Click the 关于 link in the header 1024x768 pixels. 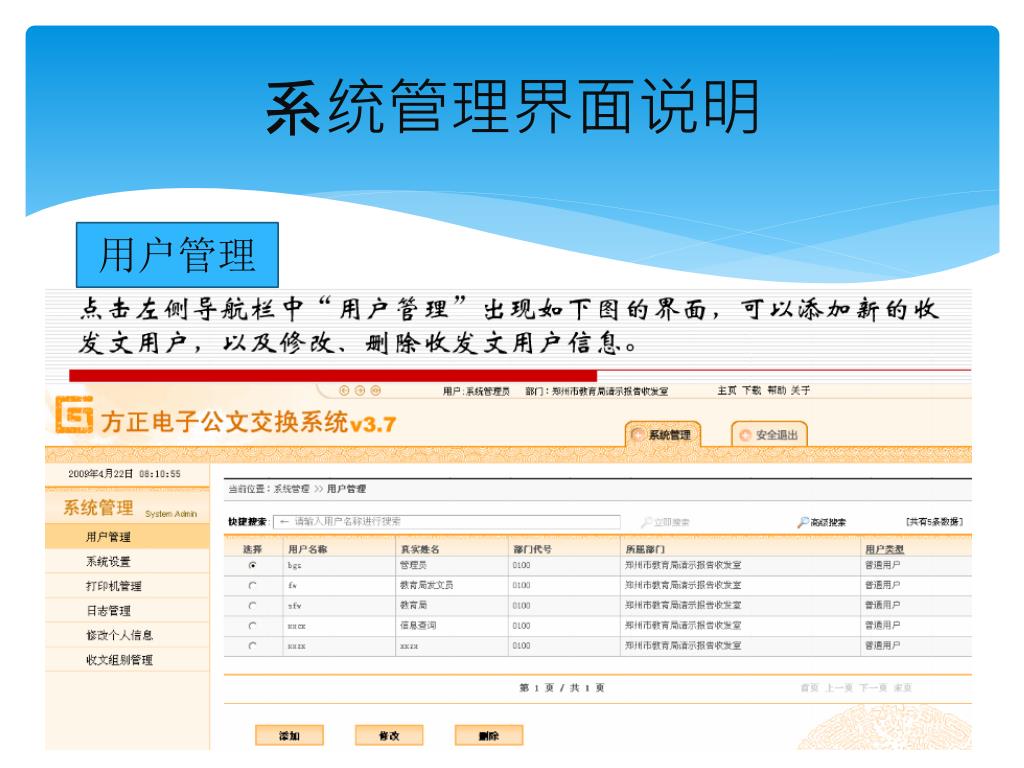pos(801,391)
